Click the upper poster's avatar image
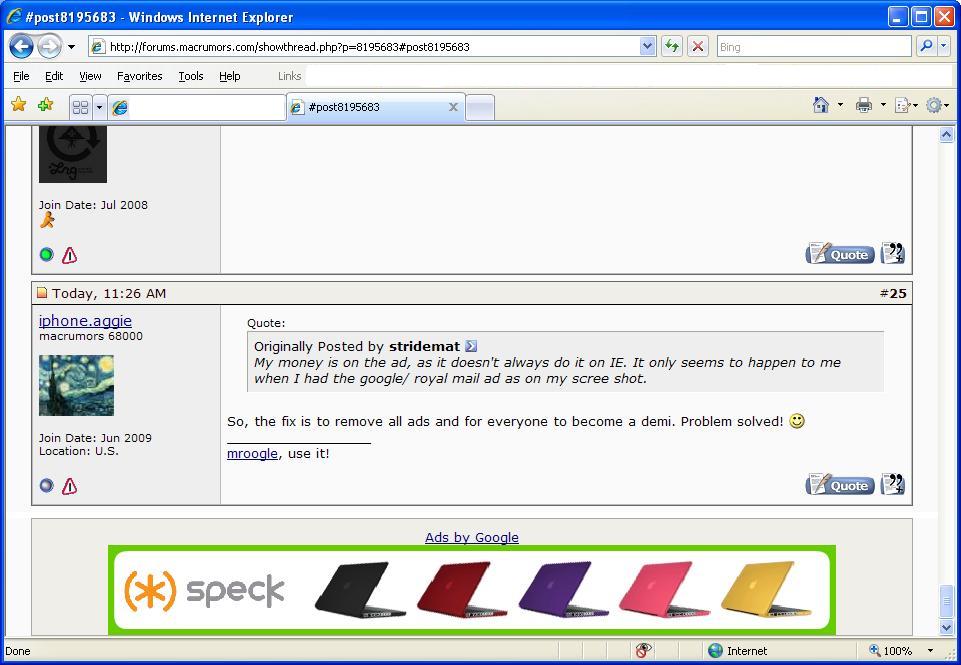Viewport: 961px width, 665px height. click(x=73, y=154)
